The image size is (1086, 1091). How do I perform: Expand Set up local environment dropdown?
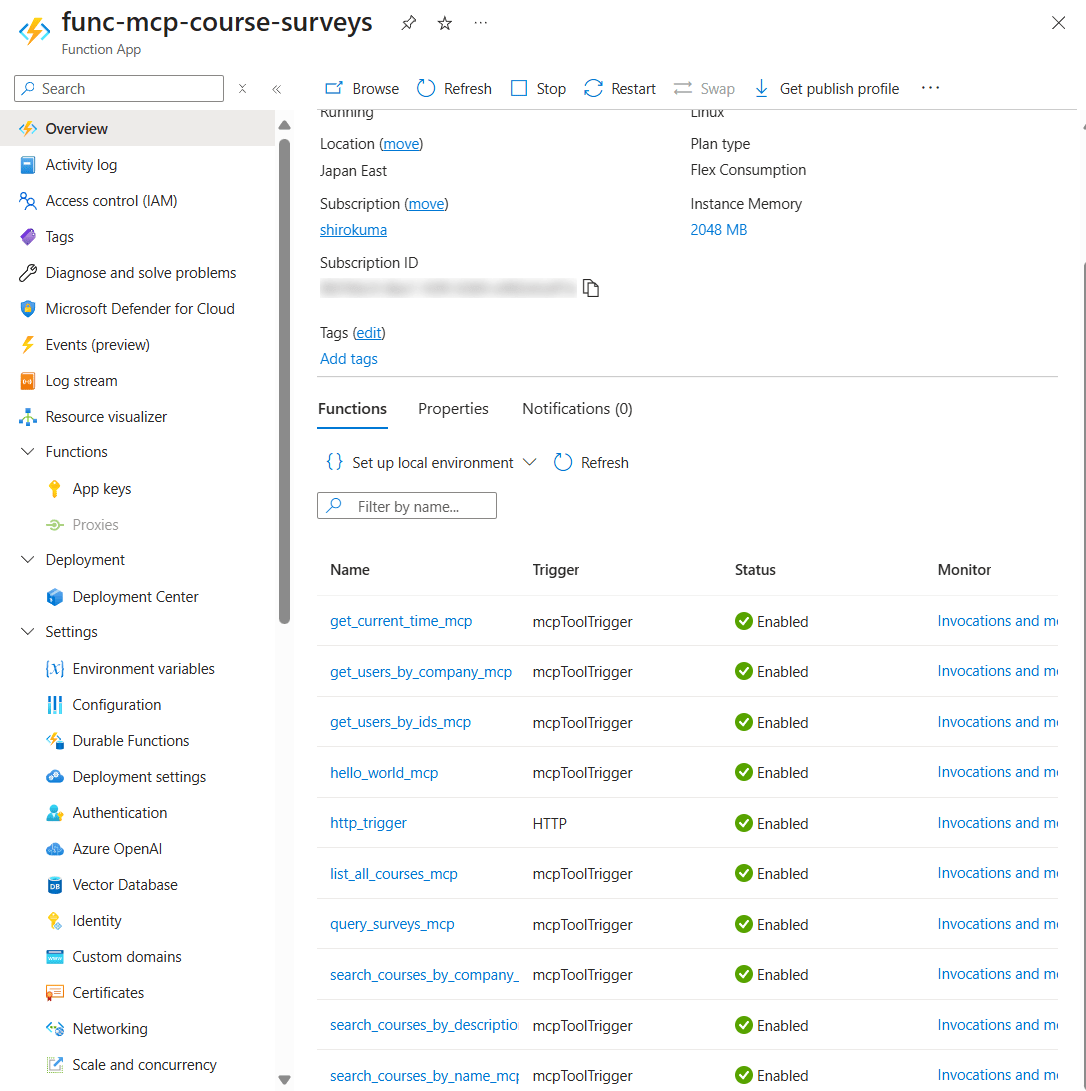tap(431, 463)
